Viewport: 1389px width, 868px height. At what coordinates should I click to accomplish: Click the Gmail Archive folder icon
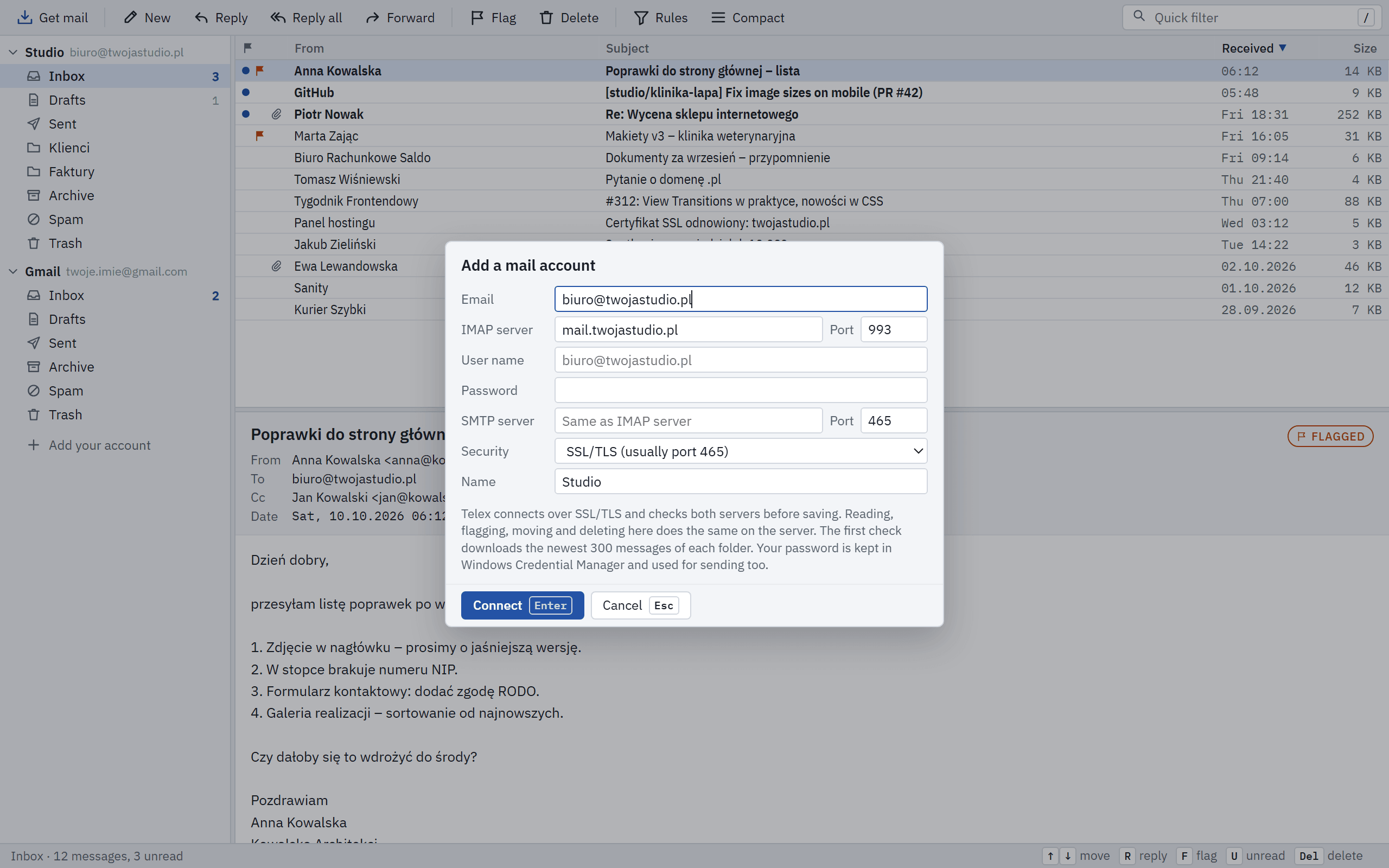[x=34, y=367]
